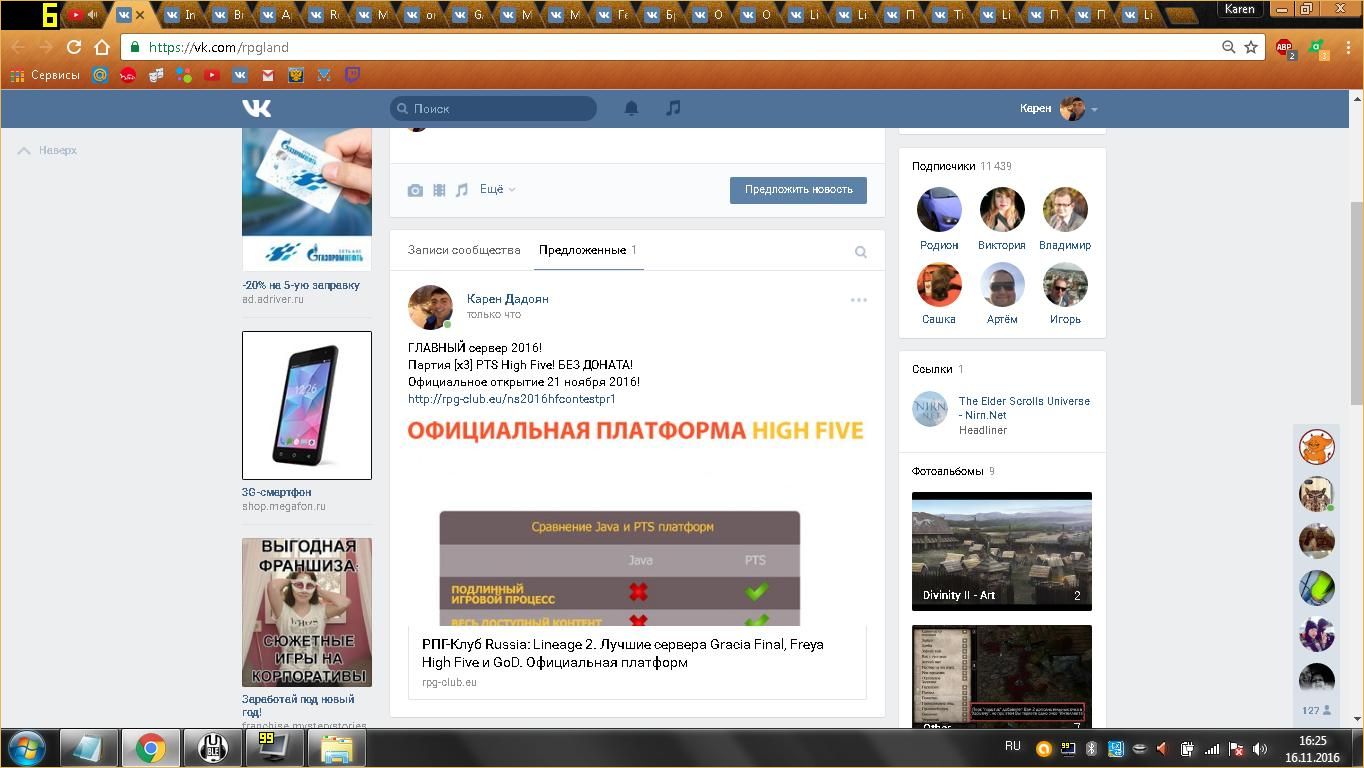1364x768 pixels.
Task: Open the 3G-смартфон ad link
Action: [x=277, y=492]
